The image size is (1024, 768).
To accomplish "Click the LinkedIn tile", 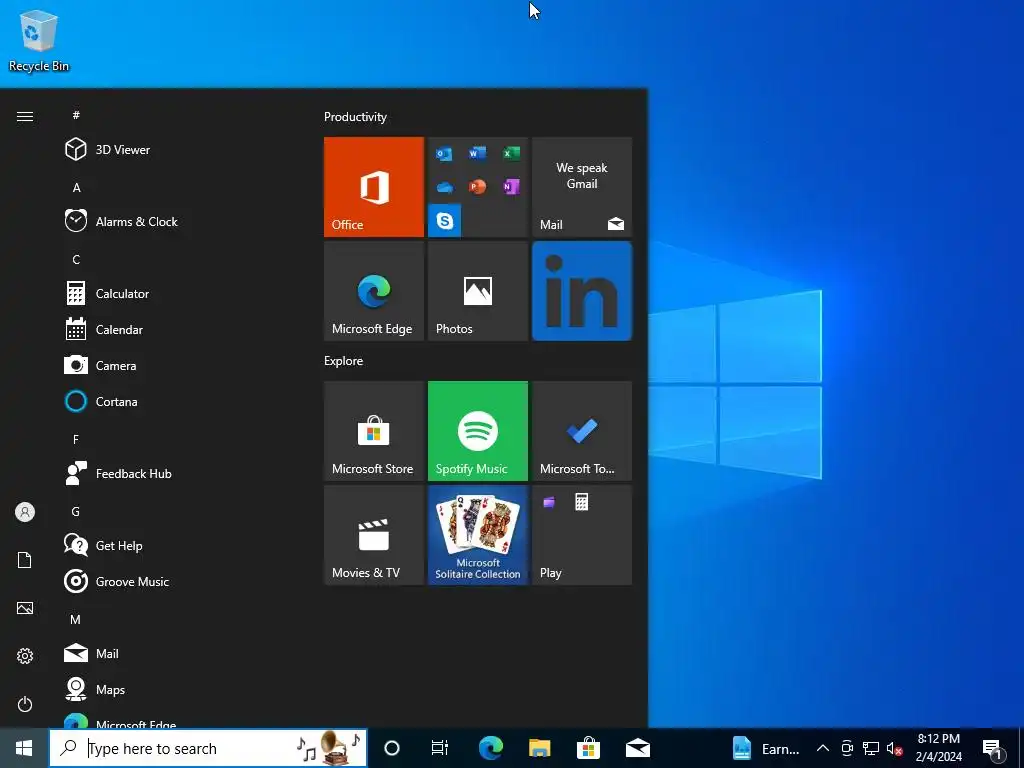I will pos(582,291).
